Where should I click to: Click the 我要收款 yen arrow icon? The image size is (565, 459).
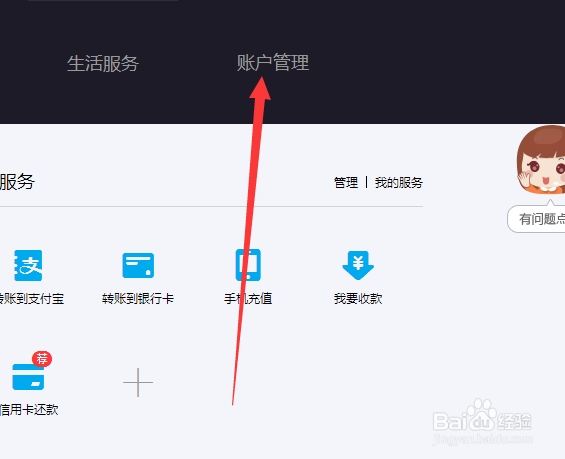(x=358, y=265)
